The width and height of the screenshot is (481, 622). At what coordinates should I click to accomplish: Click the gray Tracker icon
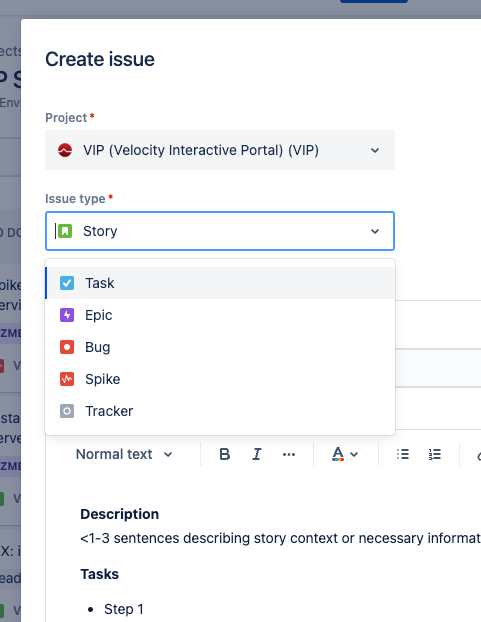(67, 411)
